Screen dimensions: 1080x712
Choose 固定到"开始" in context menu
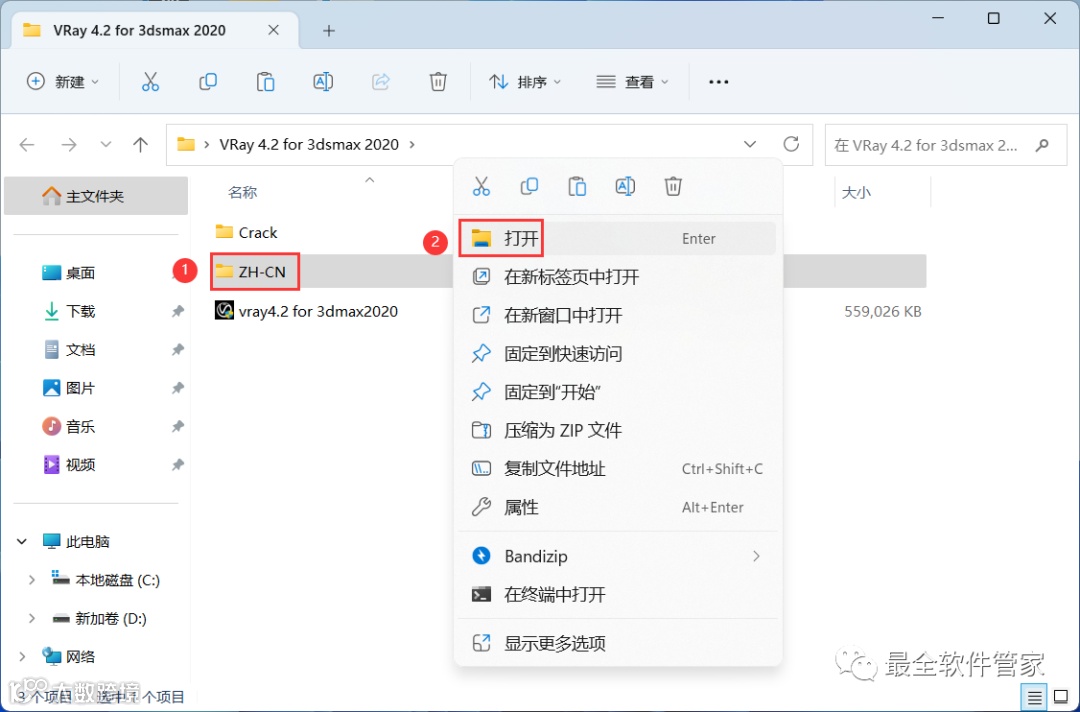coord(618,392)
